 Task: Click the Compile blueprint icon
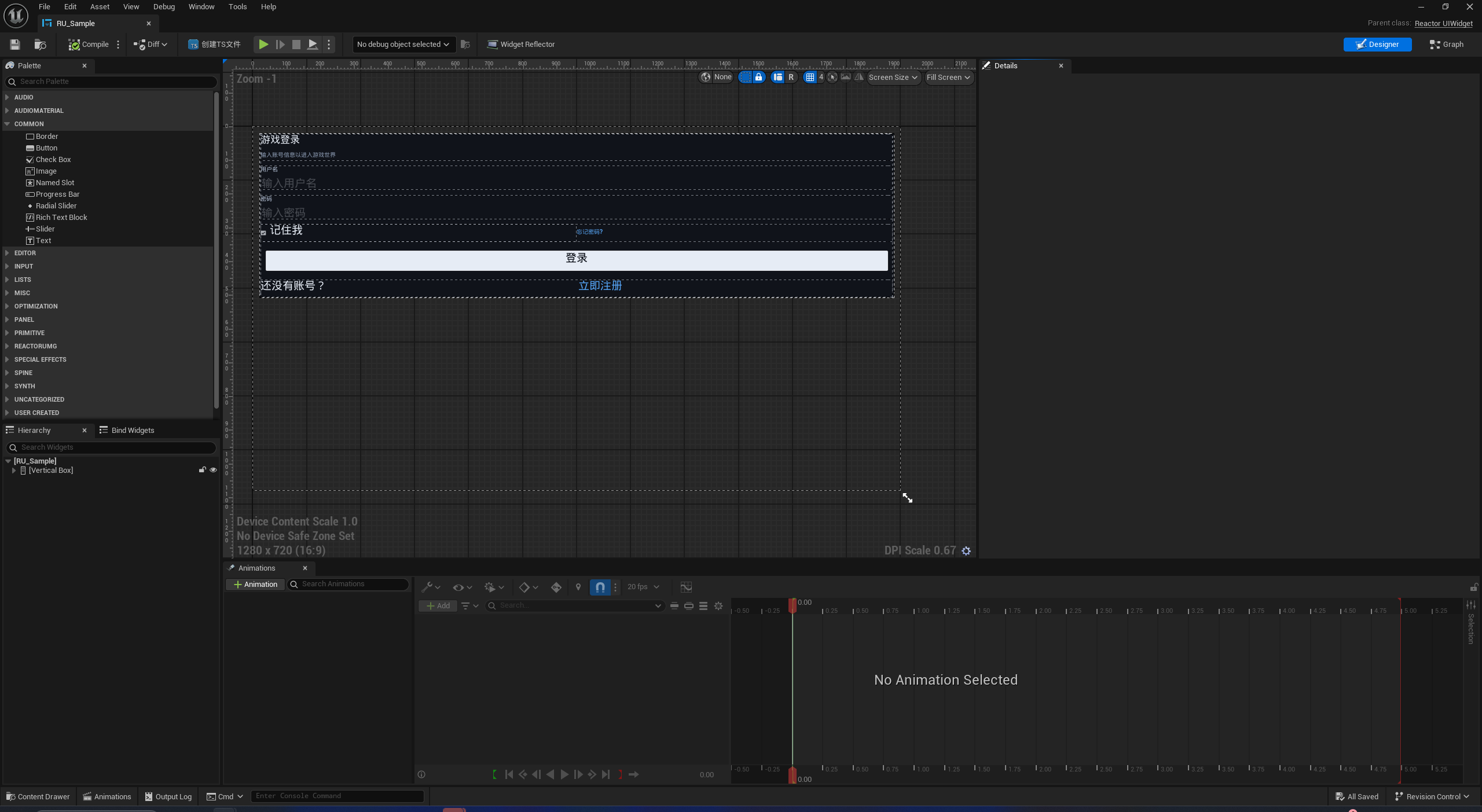74,45
